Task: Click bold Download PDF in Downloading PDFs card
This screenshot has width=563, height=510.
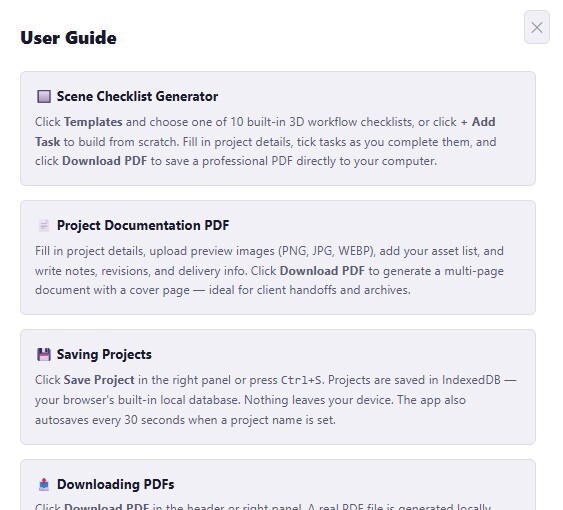Action: click(x=107, y=506)
